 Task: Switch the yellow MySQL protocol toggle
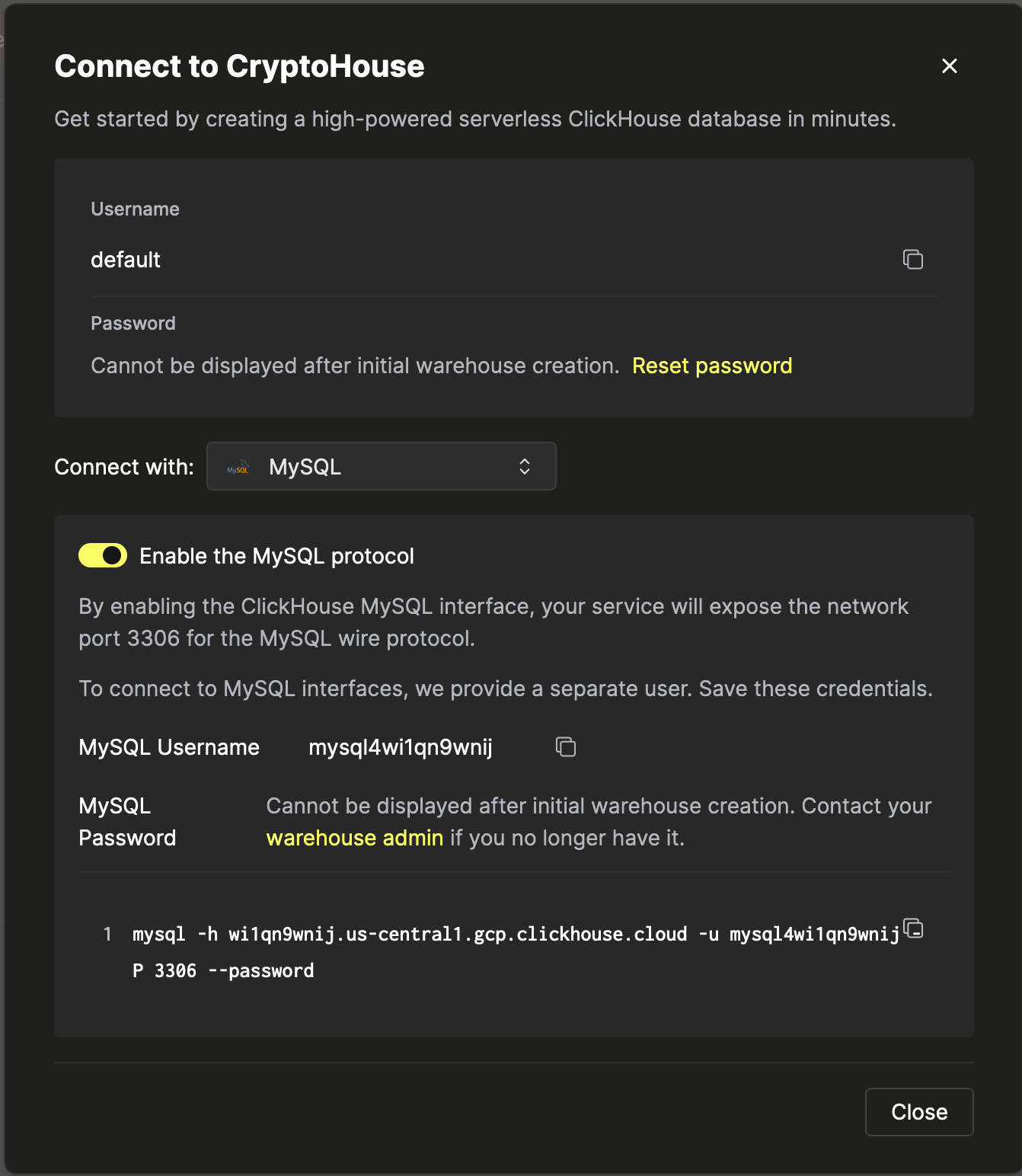(102, 555)
